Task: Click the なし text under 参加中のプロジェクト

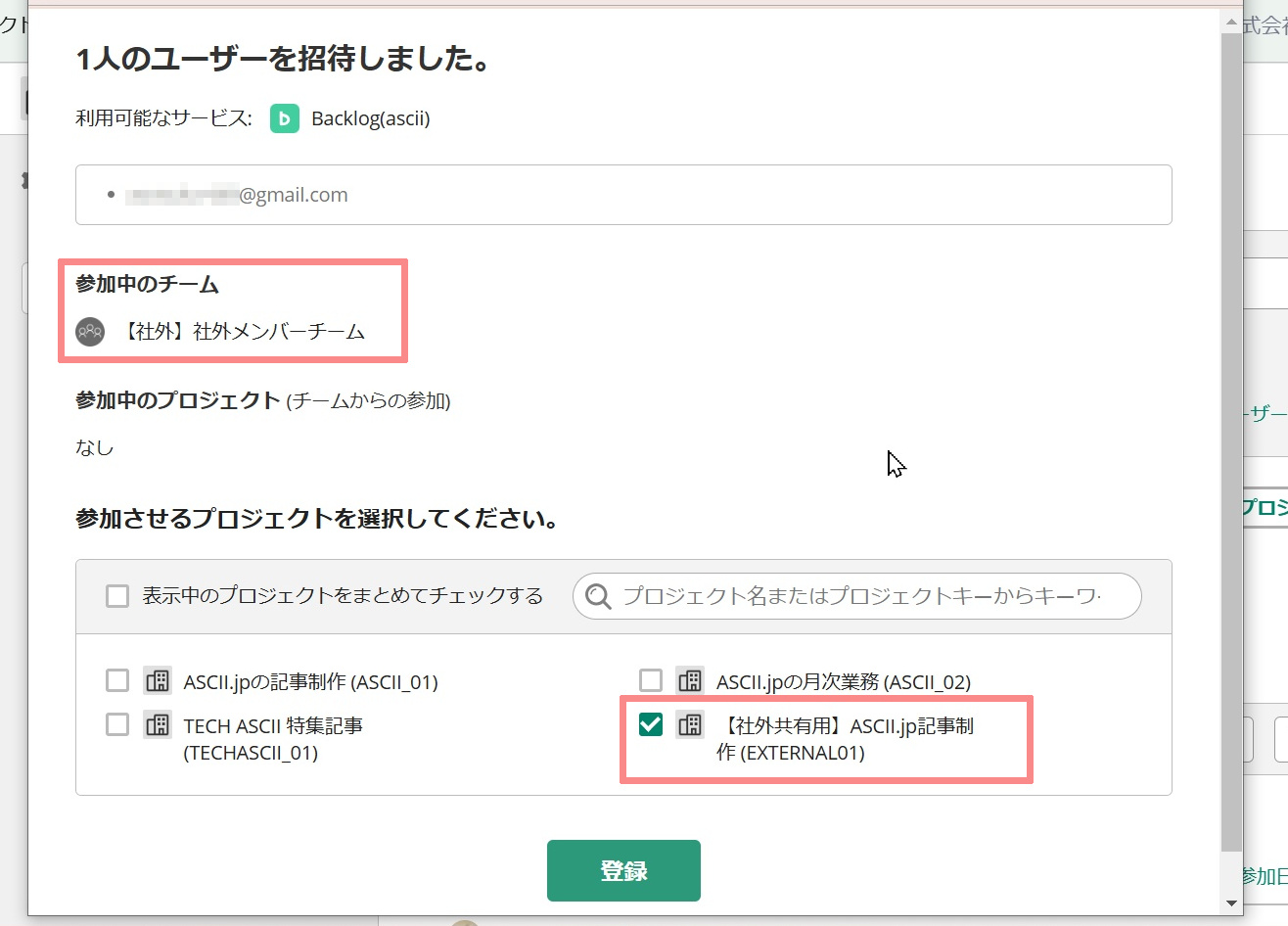Action: pyautogui.click(x=95, y=447)
